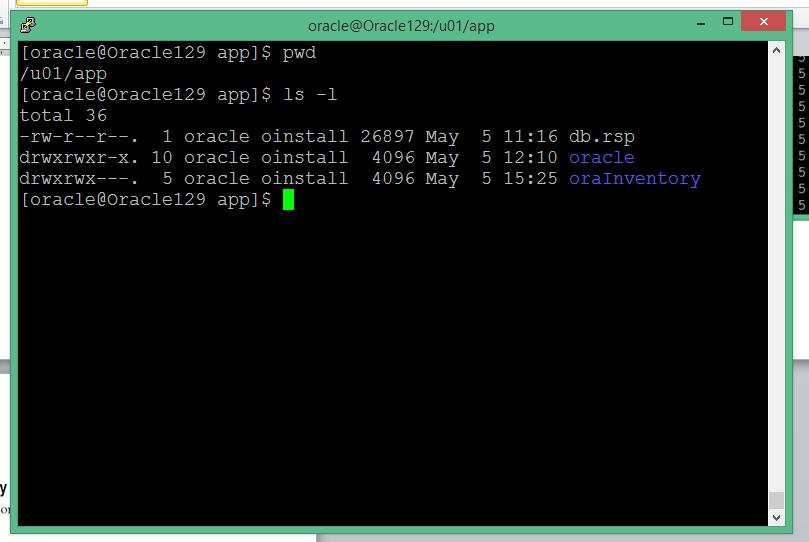Click the terminal scrollbar thumb

pyautogui.click(x=776, y=500)
